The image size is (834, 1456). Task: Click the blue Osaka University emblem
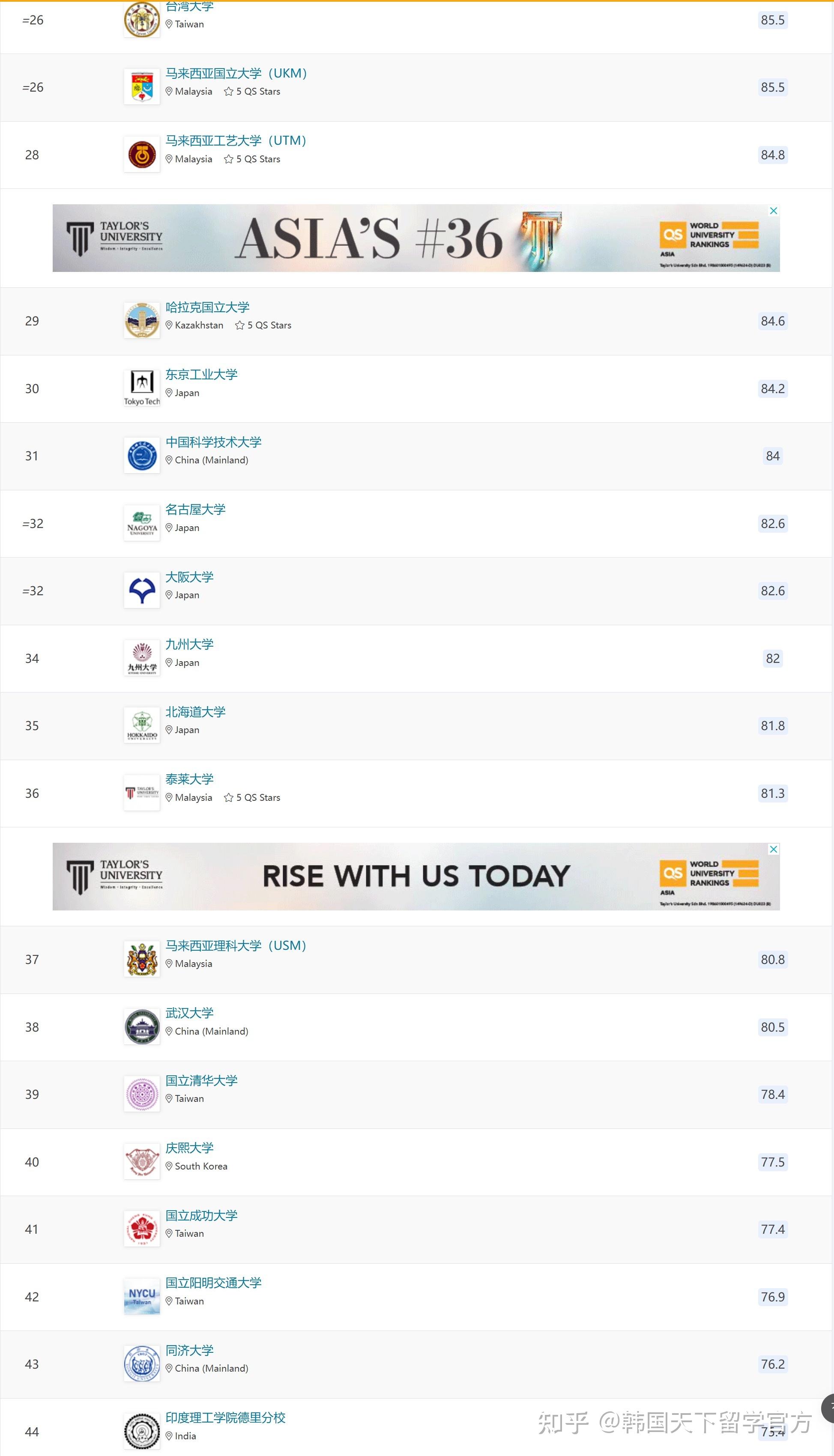141,591
